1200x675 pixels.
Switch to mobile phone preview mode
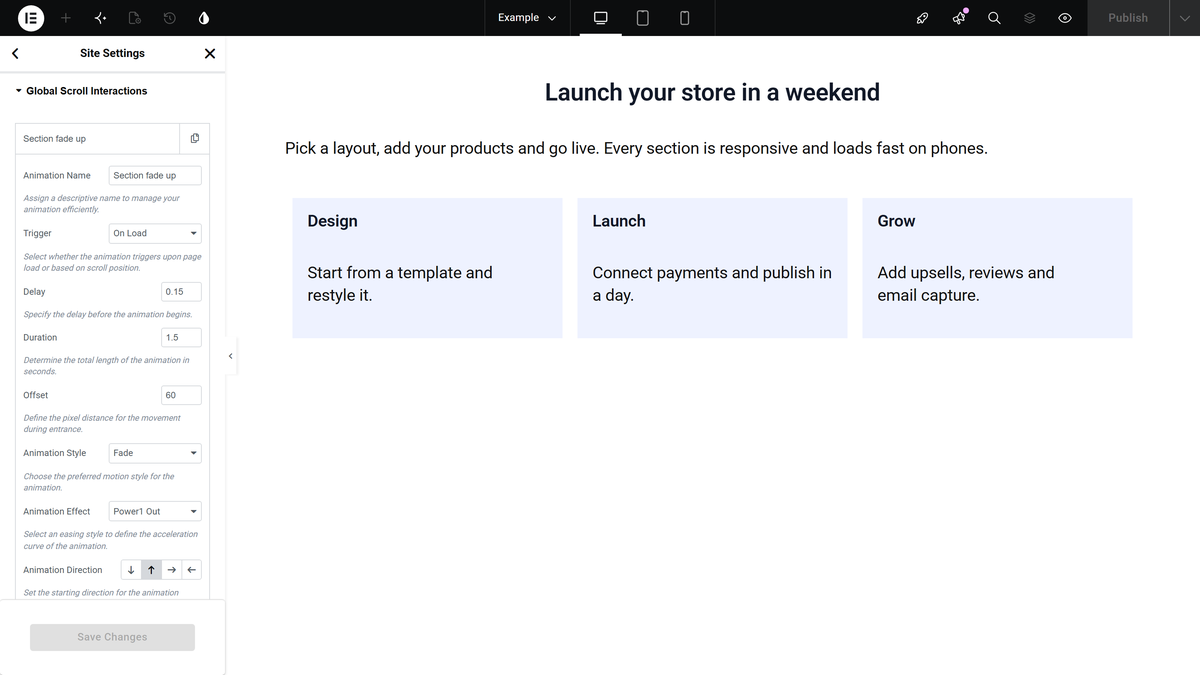coord(684,18)
